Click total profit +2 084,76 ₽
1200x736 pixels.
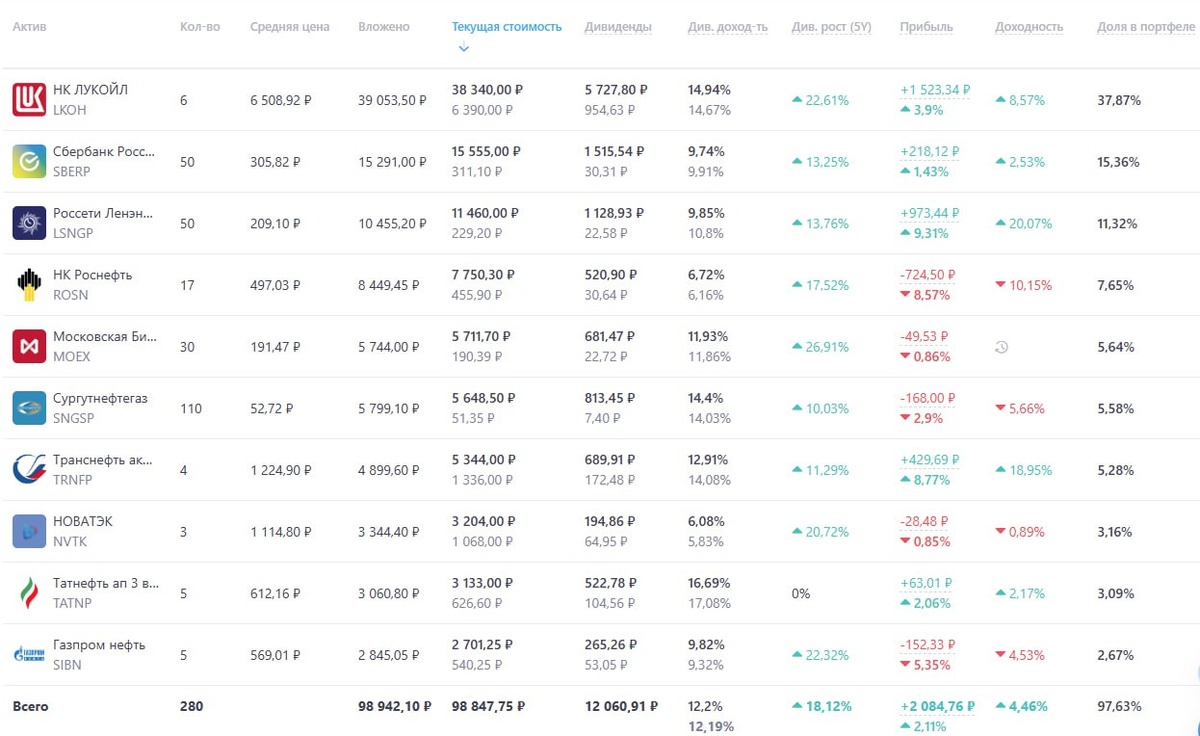click(937, 706)
